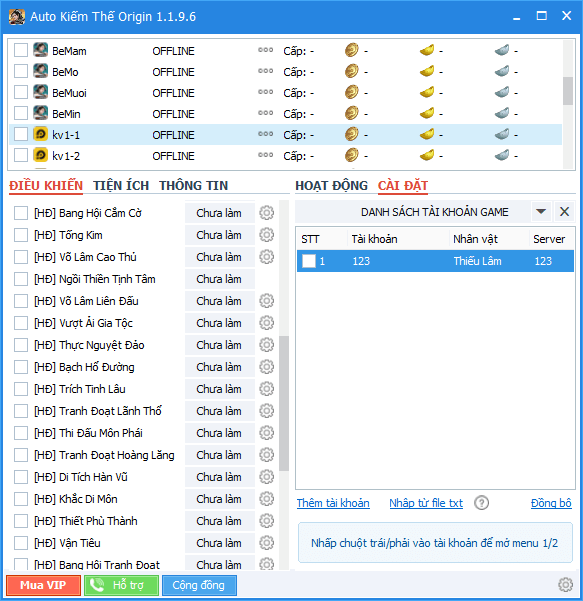The image size is (583, 601).
Task: Close the account list panel with X
Action: [x=564, y=212]
